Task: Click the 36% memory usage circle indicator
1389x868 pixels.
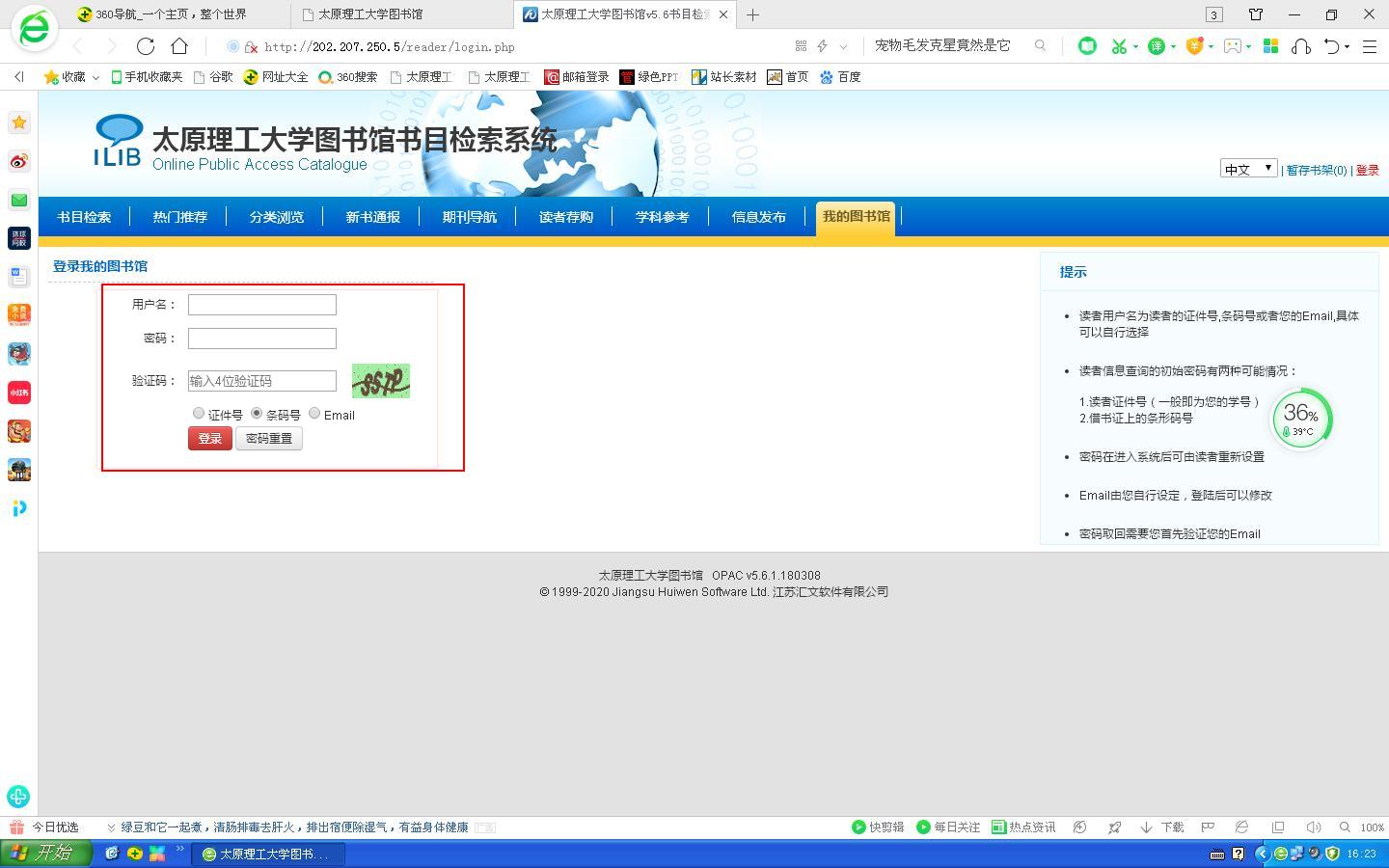Action: pos(1301,419)
